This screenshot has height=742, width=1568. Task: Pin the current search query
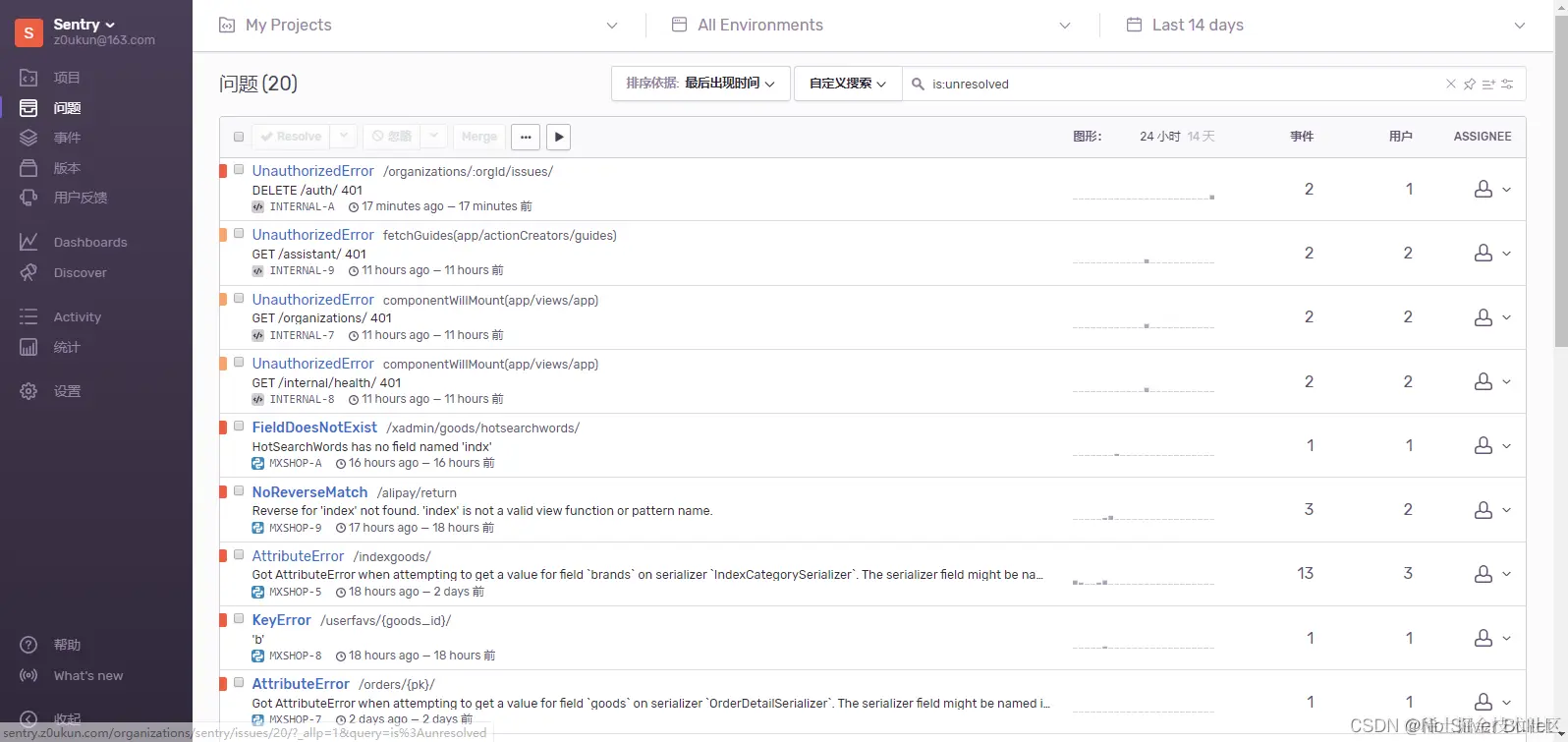pyautogui.click(x=1470, y=84)
